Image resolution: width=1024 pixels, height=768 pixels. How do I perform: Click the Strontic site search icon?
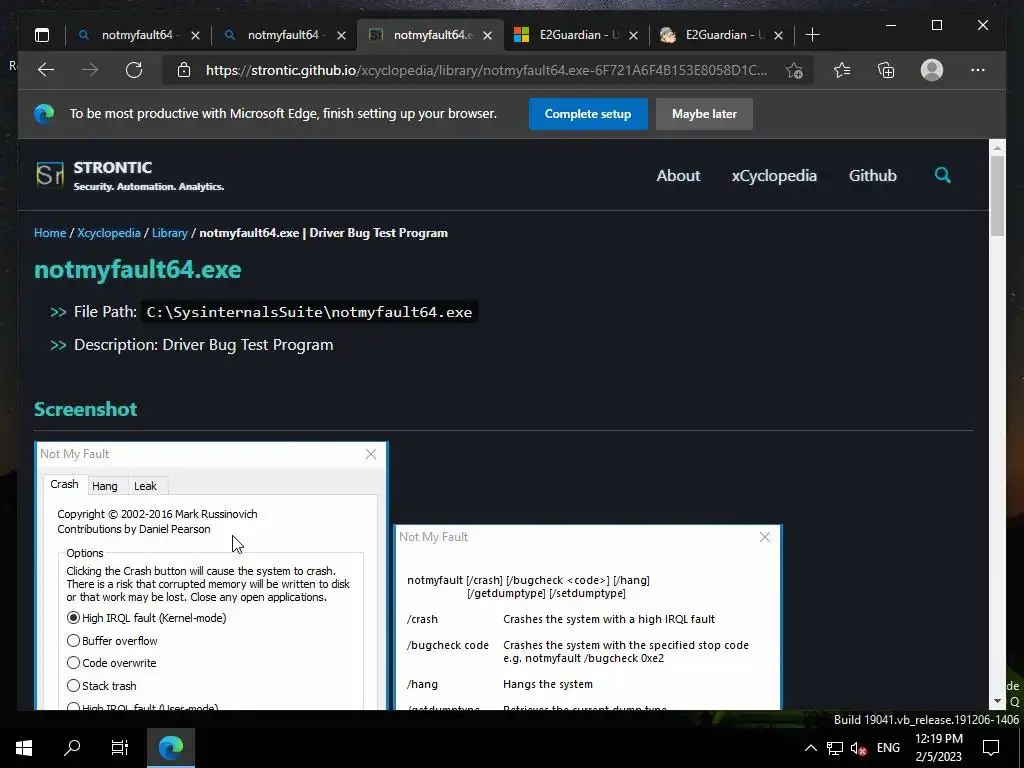(942, 175)
